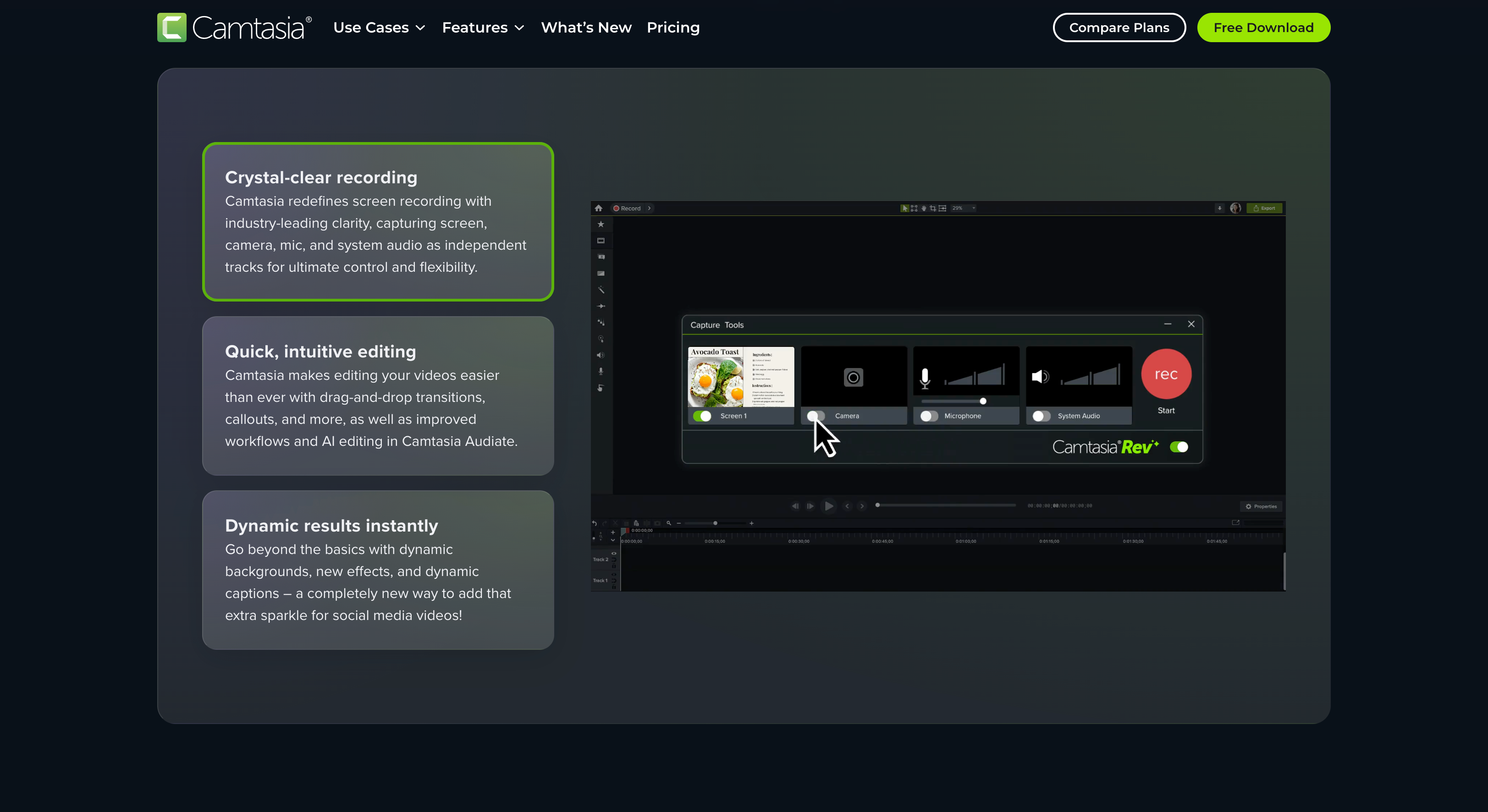Click the undo arrow on the timeline toolbar
The width and height of the screenshot is (1488, 812).
click(x=595, y=523)
